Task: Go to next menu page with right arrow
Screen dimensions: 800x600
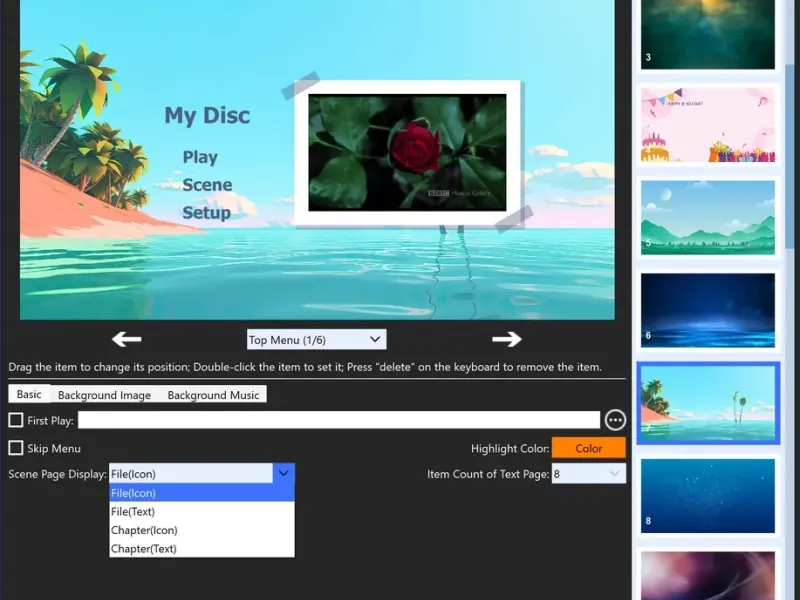Action: (x=507, y=339)
